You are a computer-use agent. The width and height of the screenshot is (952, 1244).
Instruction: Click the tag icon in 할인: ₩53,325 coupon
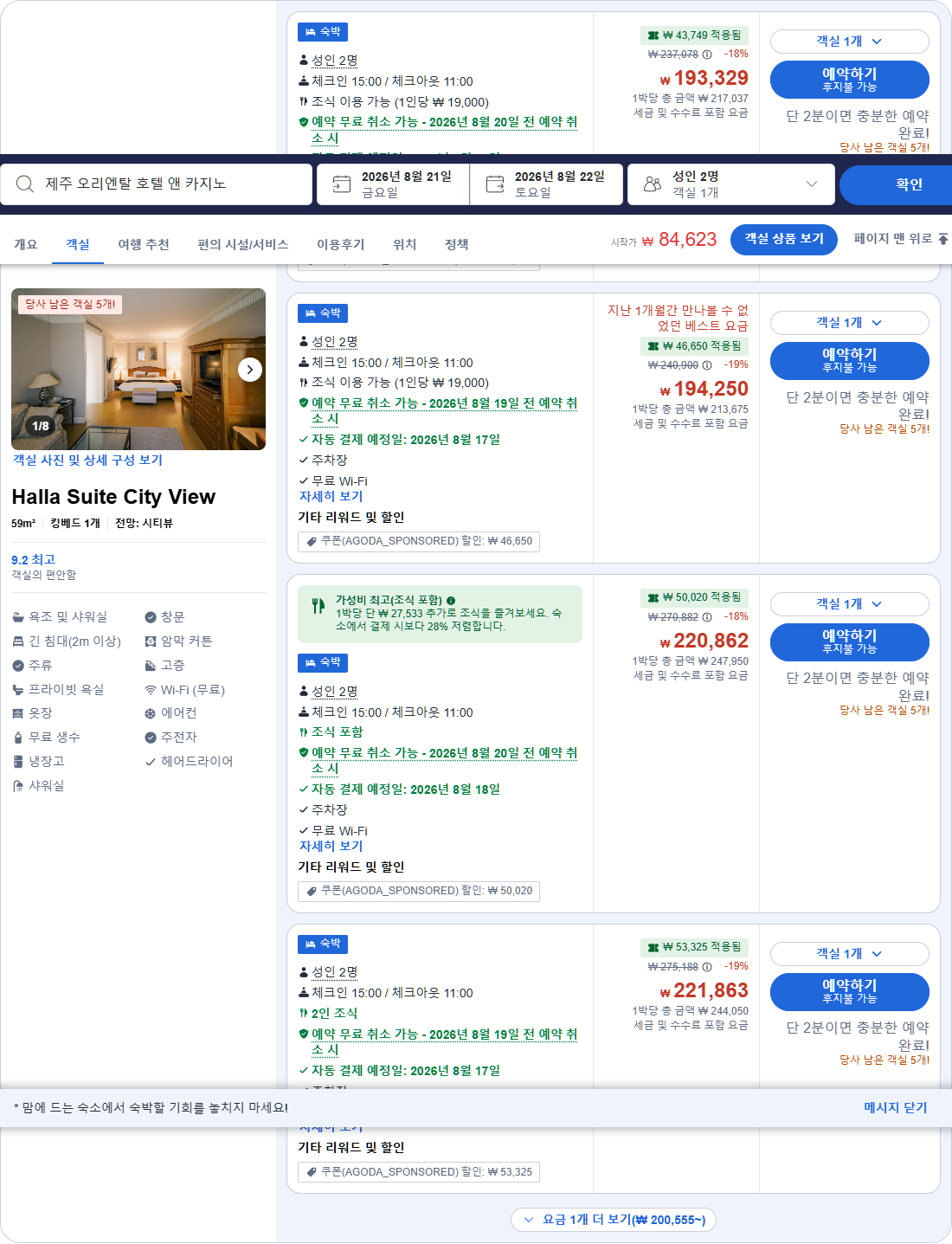(x=312, y=1172)
